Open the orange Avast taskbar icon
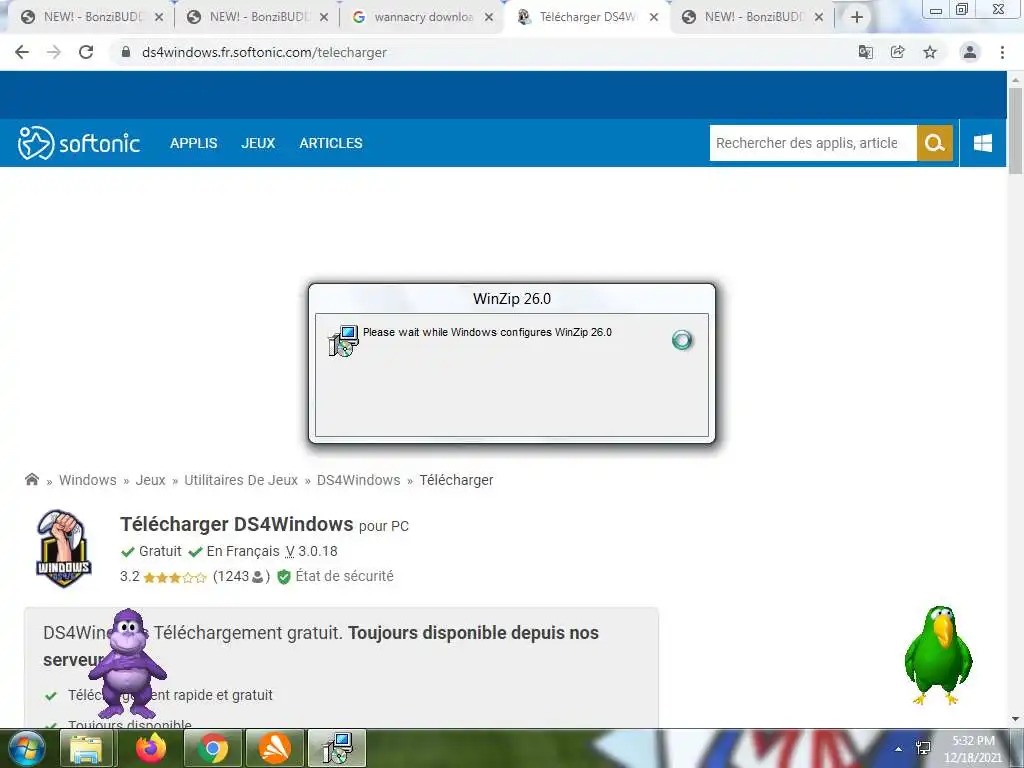This screenshot has width=1024, height=768. tap(274, 749)
